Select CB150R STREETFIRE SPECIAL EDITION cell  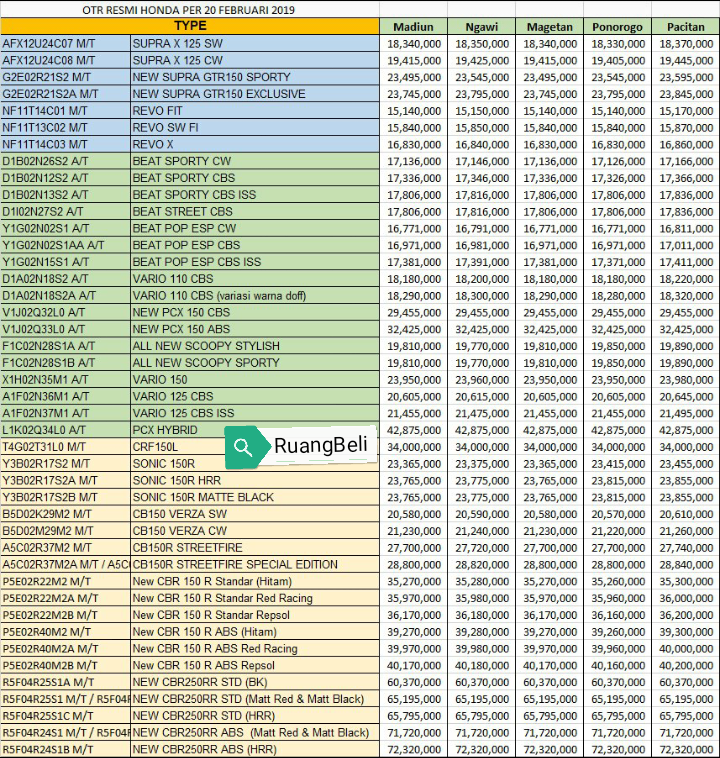(x=255, y=565)
